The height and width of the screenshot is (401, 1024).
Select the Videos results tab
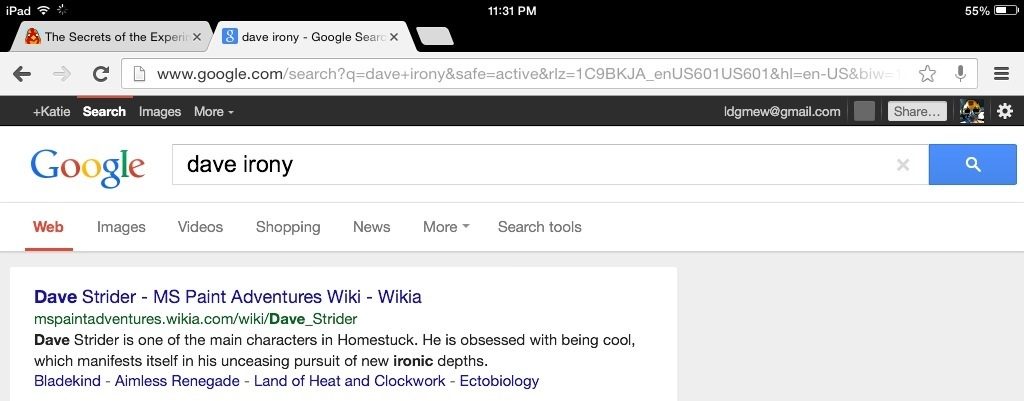pos(200,227)
